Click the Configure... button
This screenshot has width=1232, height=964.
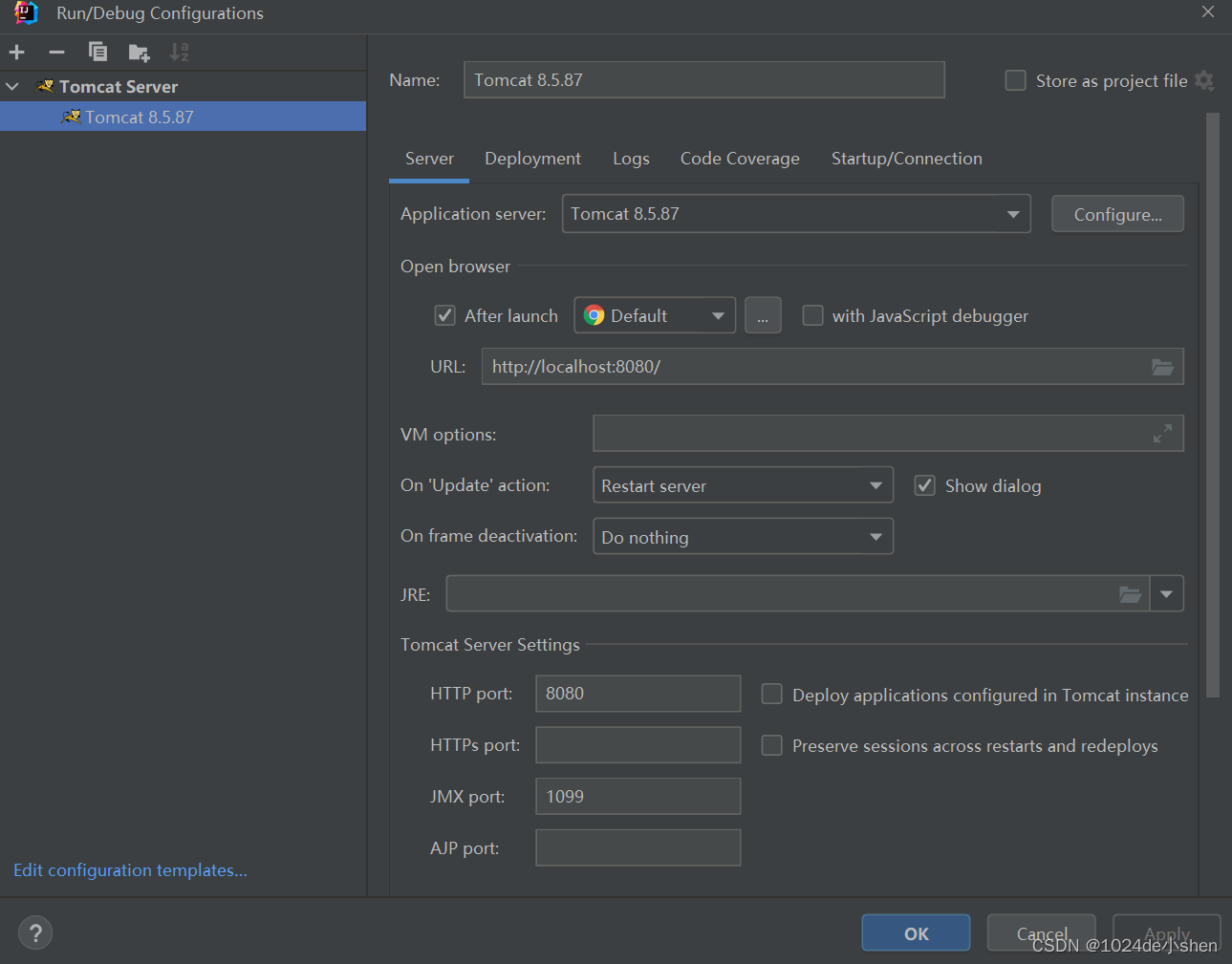coord(1117,215)
